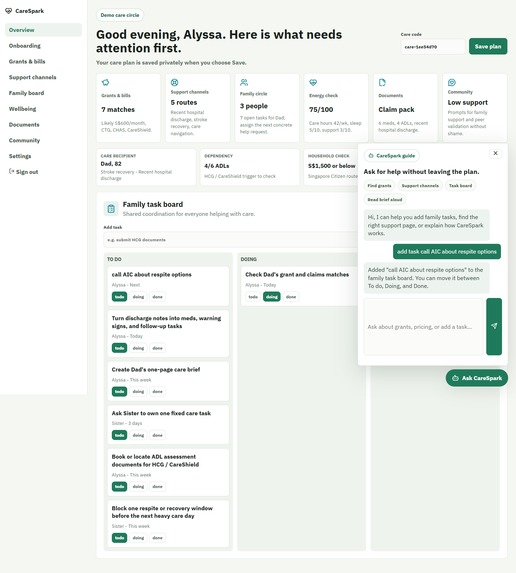The width and height of the screenshot is (516, 573).
Task: Move 'Create Dad's one-page care brief' to doing
Action: click(138, 391)
